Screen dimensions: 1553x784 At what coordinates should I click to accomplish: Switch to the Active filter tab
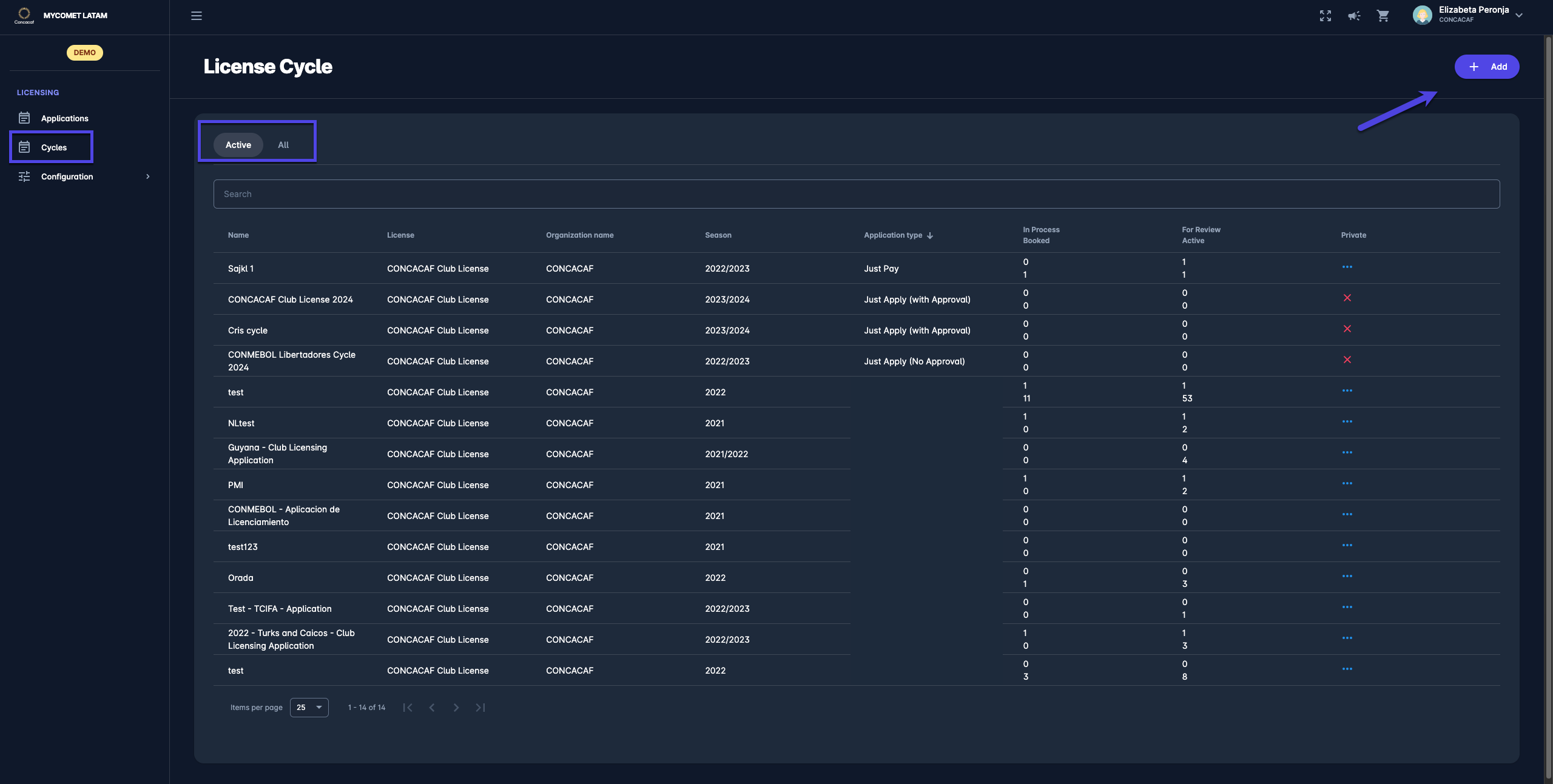coord(238,145)
